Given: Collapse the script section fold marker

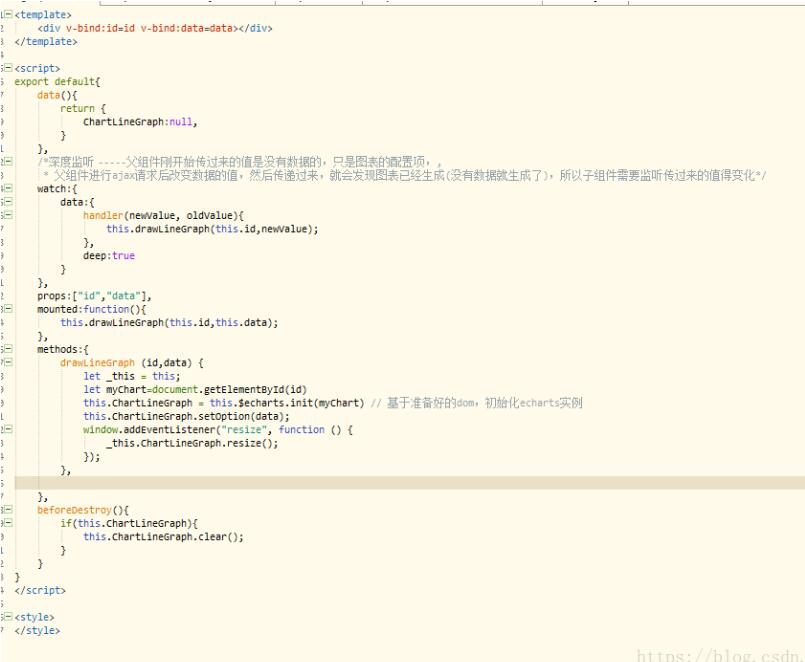Looking at the screenshot, I should [x=10, y=68].
